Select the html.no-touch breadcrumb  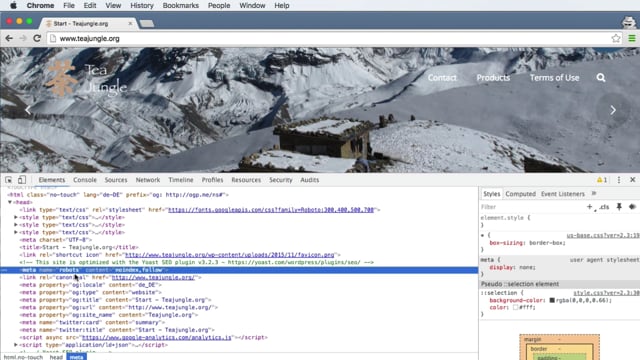tap(23, 357)
